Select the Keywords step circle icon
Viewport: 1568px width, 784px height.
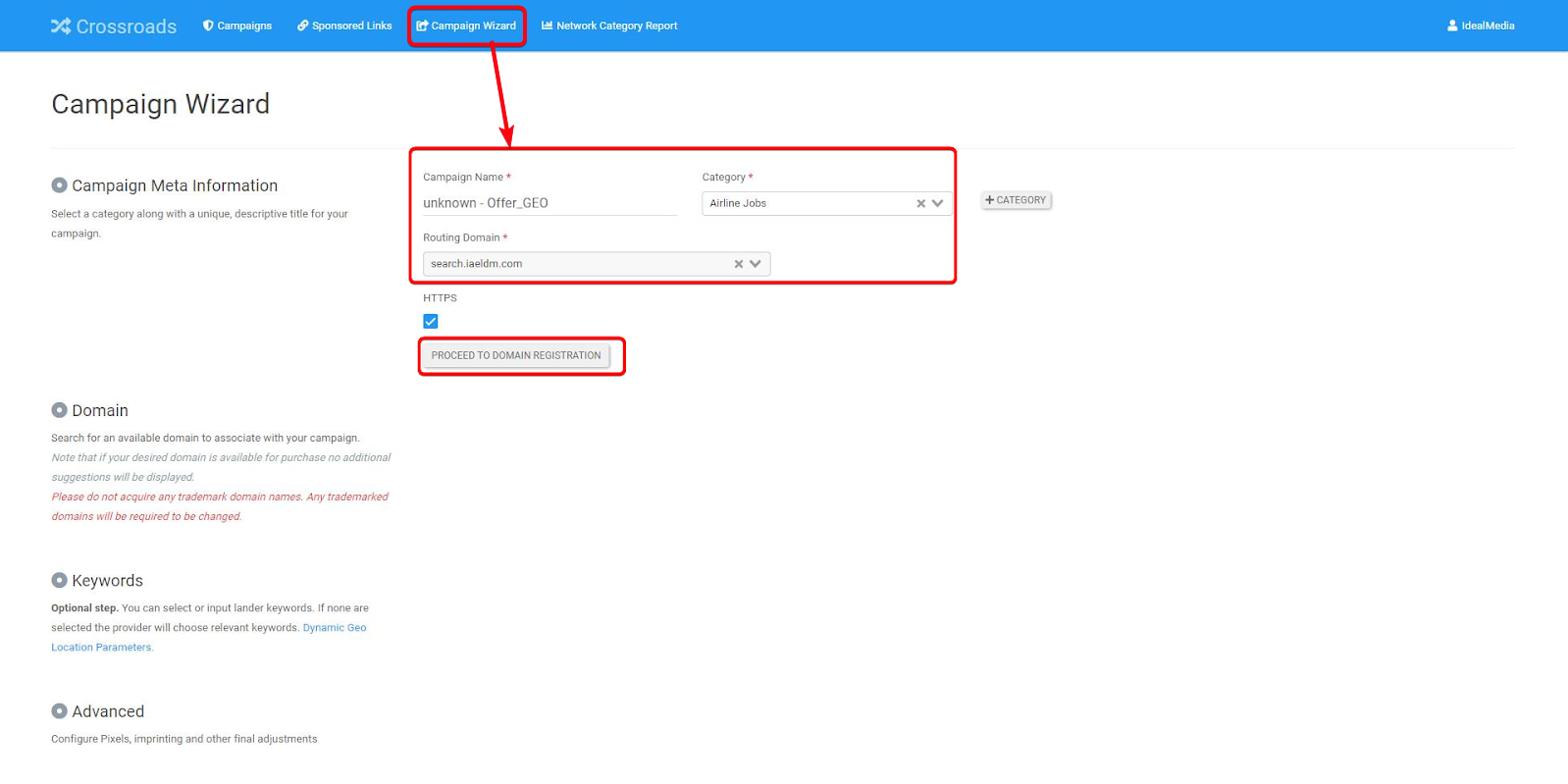click(x=59, y=580)
